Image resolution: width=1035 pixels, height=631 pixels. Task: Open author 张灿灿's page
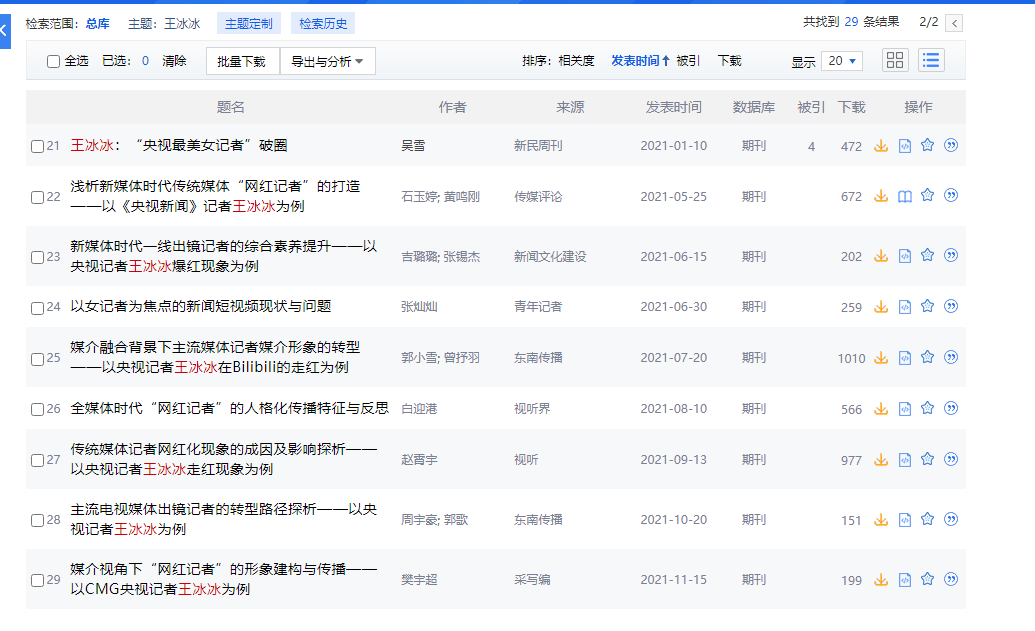tap(419, 307)
